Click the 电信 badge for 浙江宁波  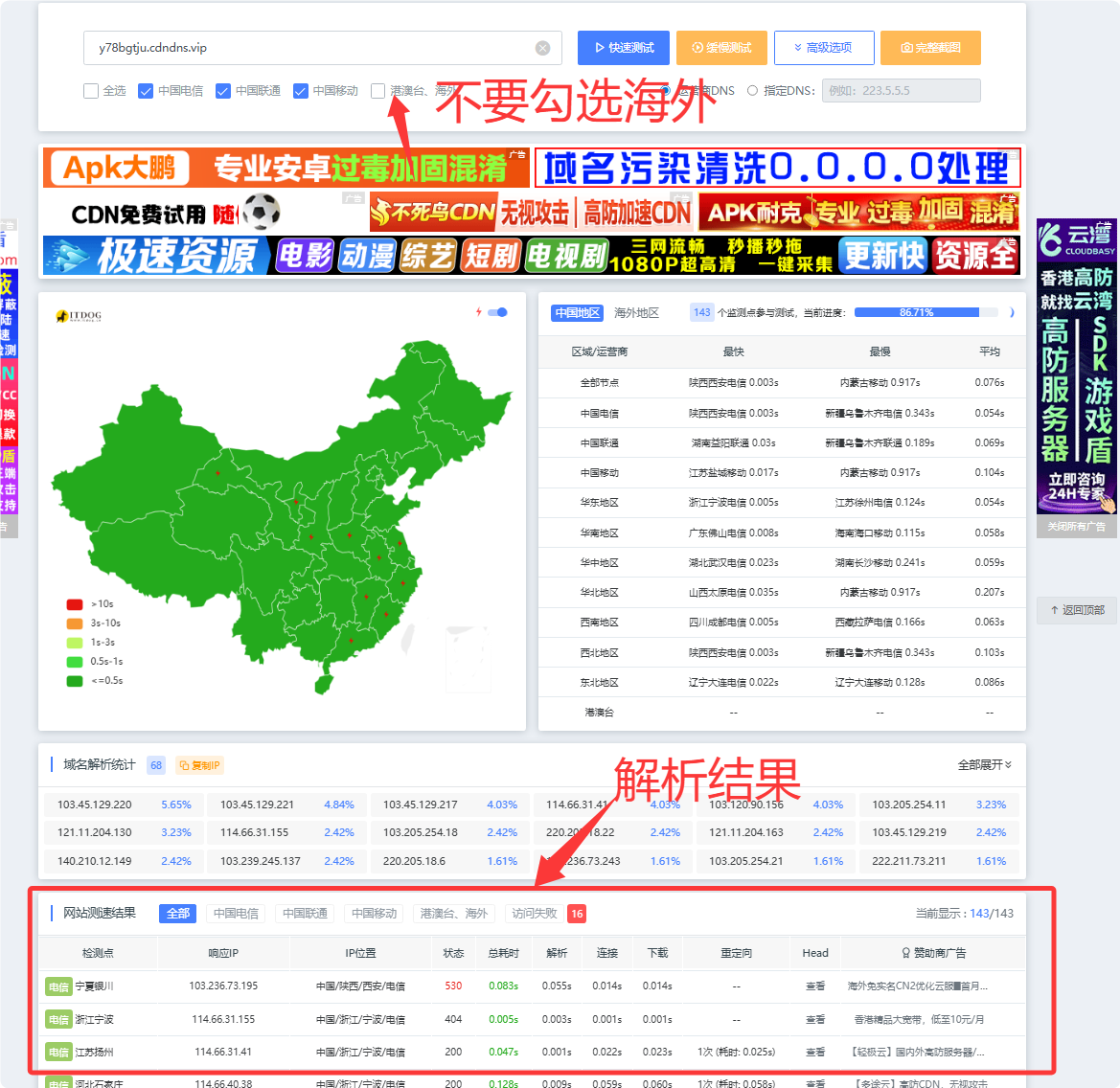[58, 1019]
